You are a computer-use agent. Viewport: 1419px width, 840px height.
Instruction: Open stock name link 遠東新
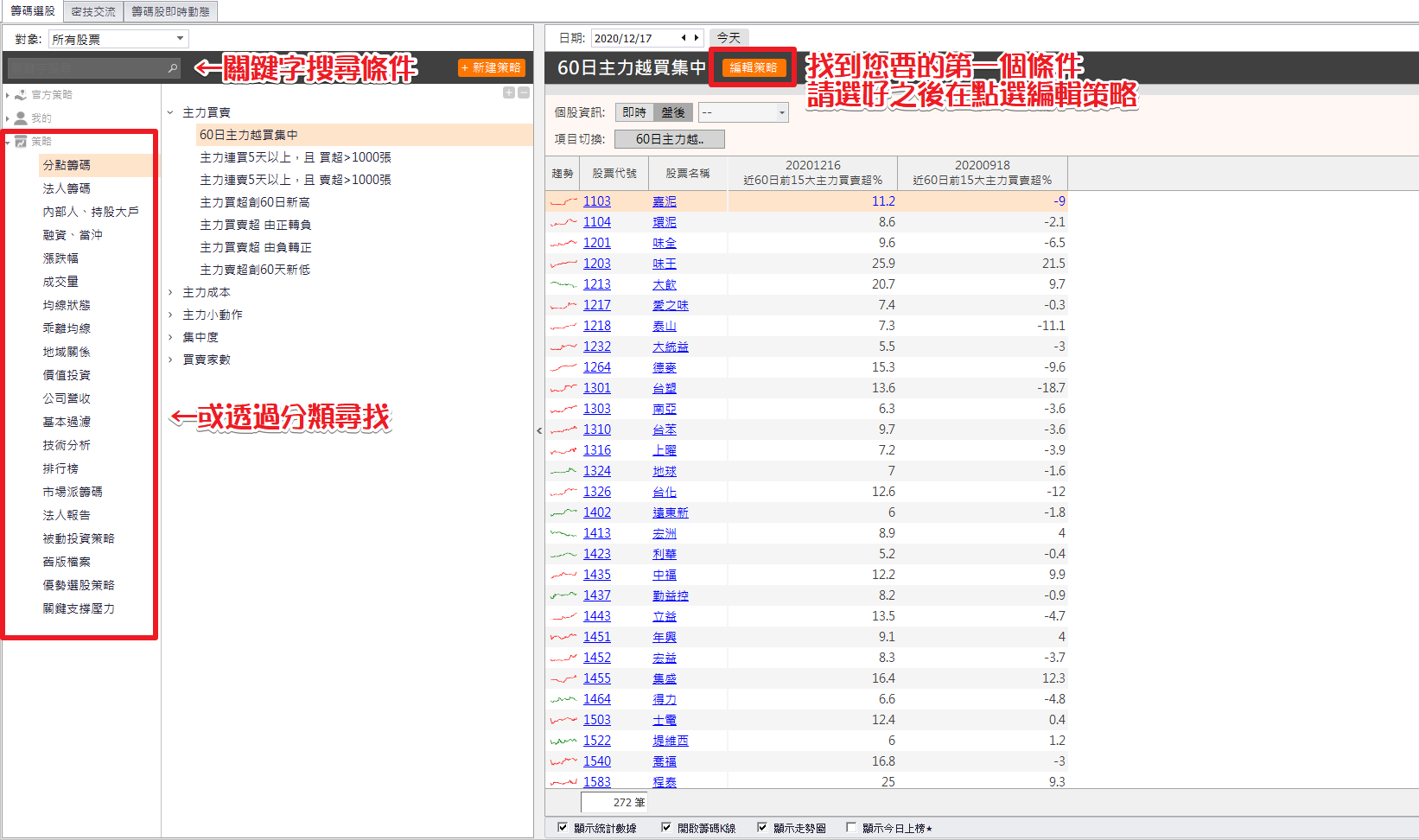[x=671, y=512]
